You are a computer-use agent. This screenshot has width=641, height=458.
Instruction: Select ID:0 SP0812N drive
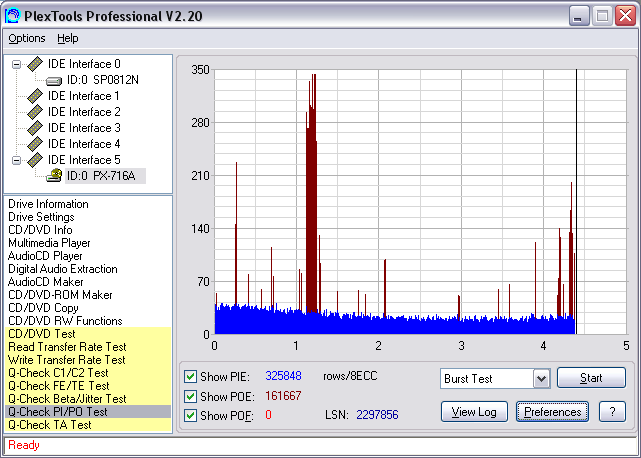pos(103,80)
